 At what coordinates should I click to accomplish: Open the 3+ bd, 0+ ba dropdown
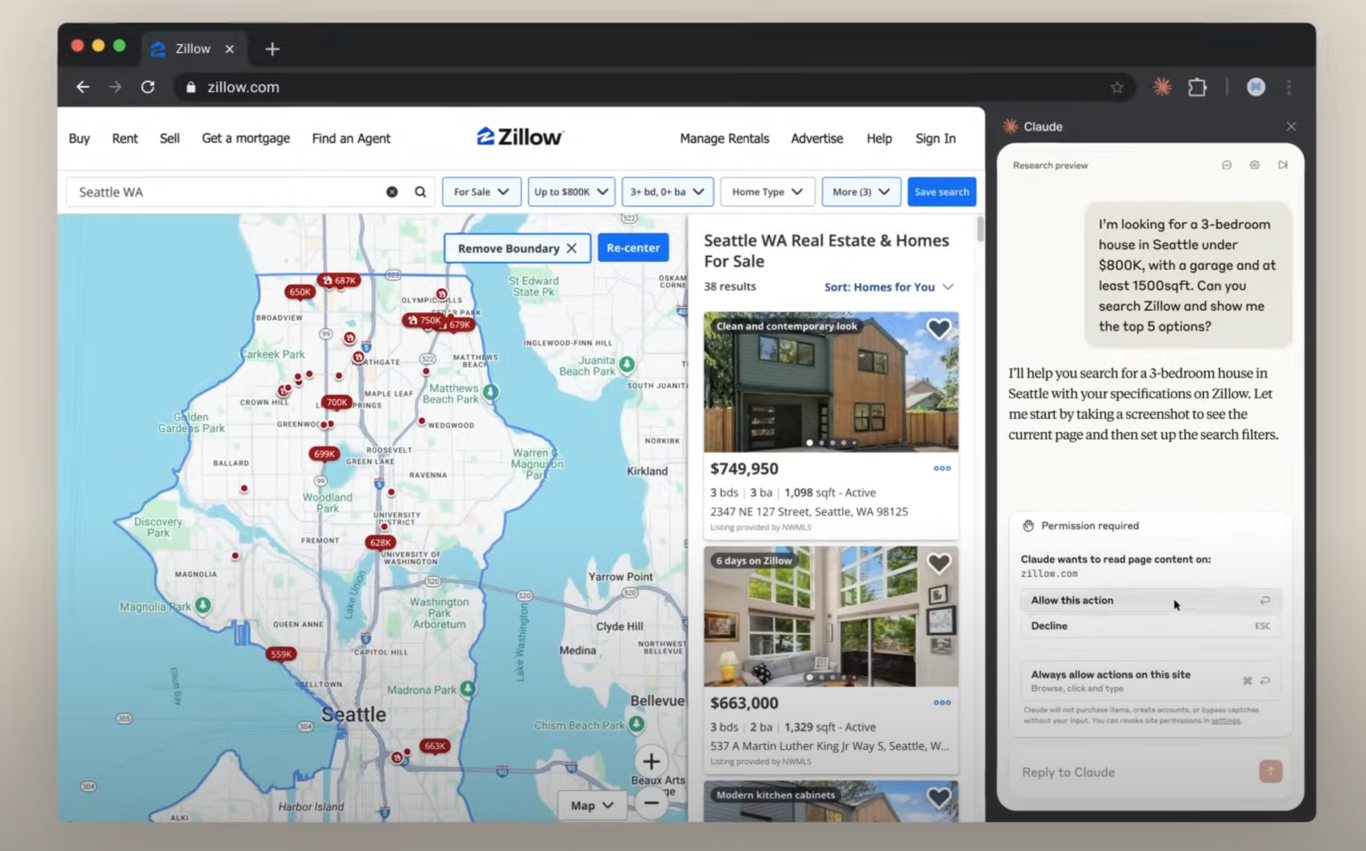[667, 192]
